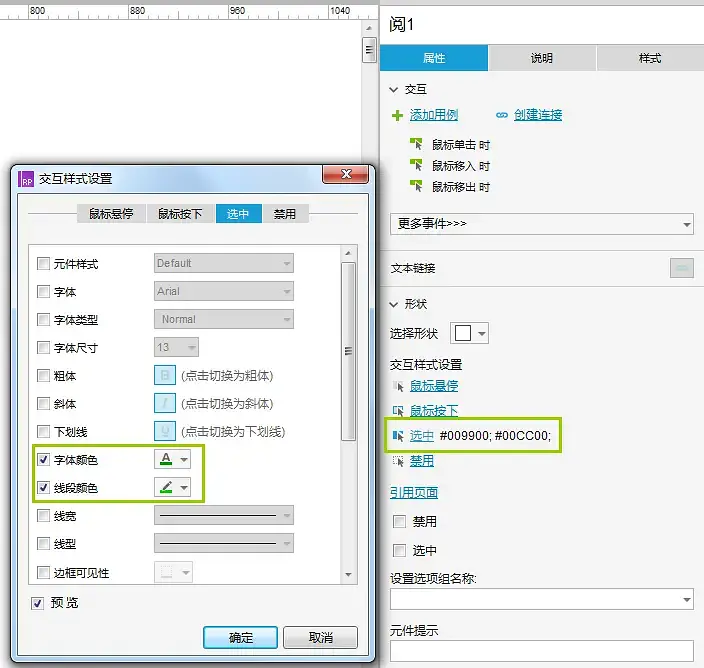This screenshot has height=668, width=704.
Task: Click the chain link icon beside 创建连接
Action: pos(502,115)
